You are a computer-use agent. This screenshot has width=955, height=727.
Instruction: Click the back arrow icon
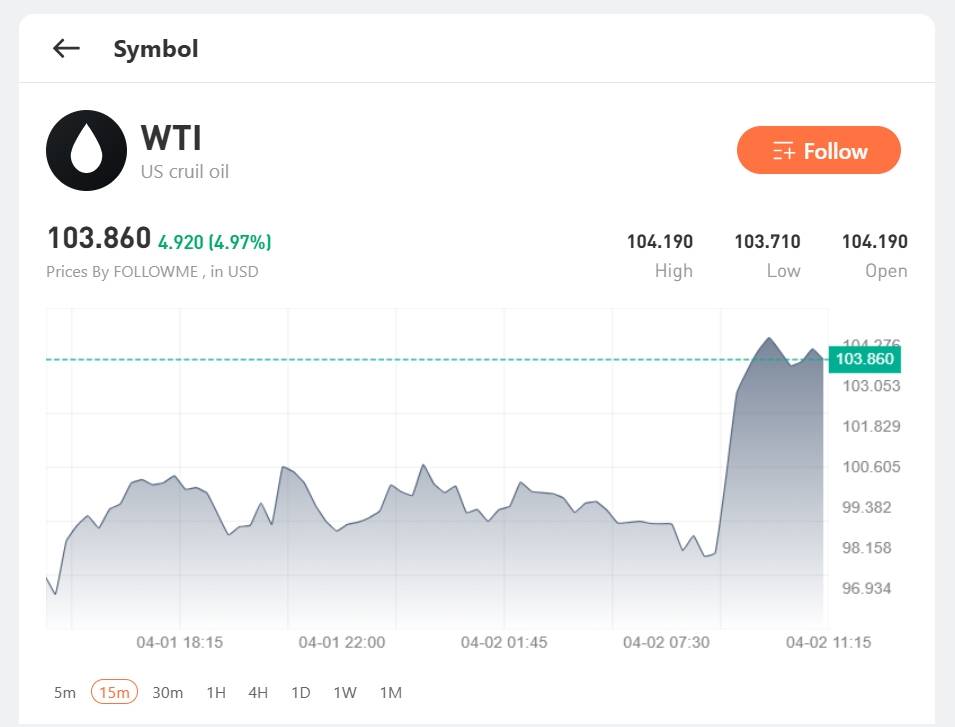[66, 48]
